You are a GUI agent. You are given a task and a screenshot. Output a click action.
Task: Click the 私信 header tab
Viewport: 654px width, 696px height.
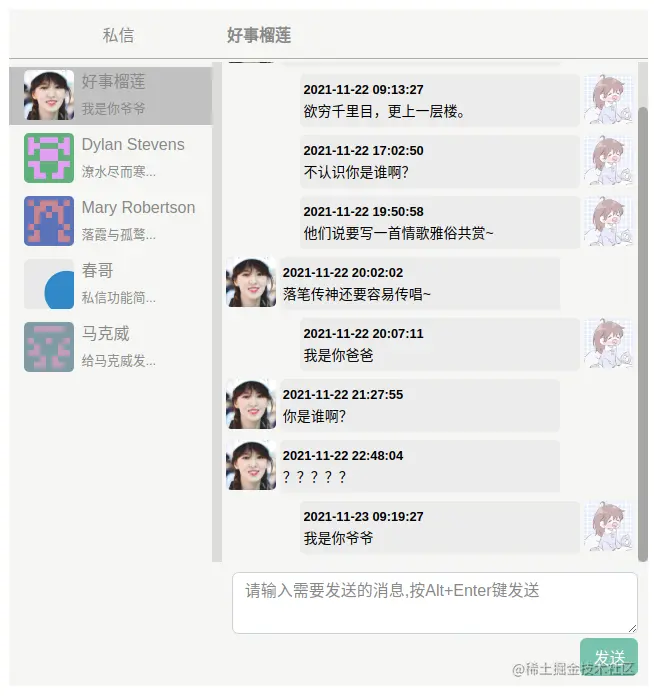tap(118, 35)
